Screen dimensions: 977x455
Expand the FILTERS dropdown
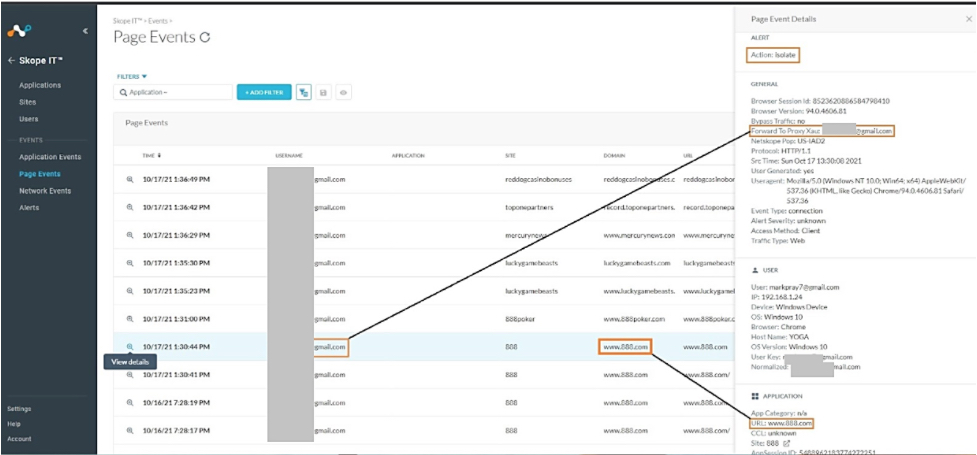tap(132, 77)
